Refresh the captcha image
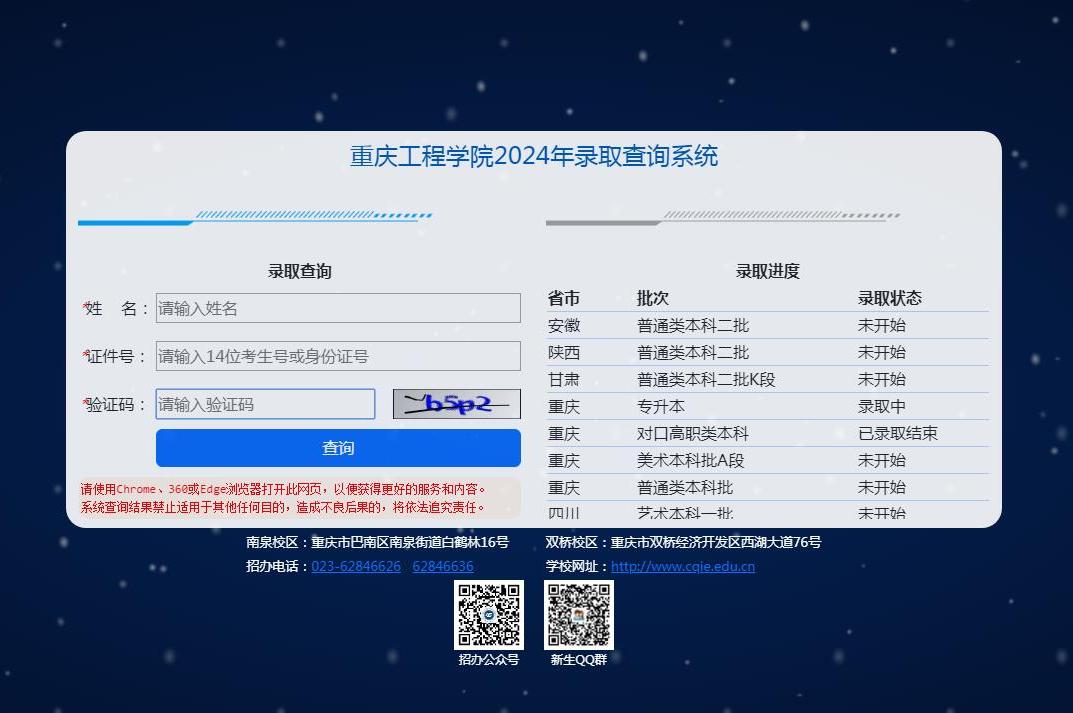This screenshot has width=1073, height=713. pyautogui.click(x=456, y=404)
